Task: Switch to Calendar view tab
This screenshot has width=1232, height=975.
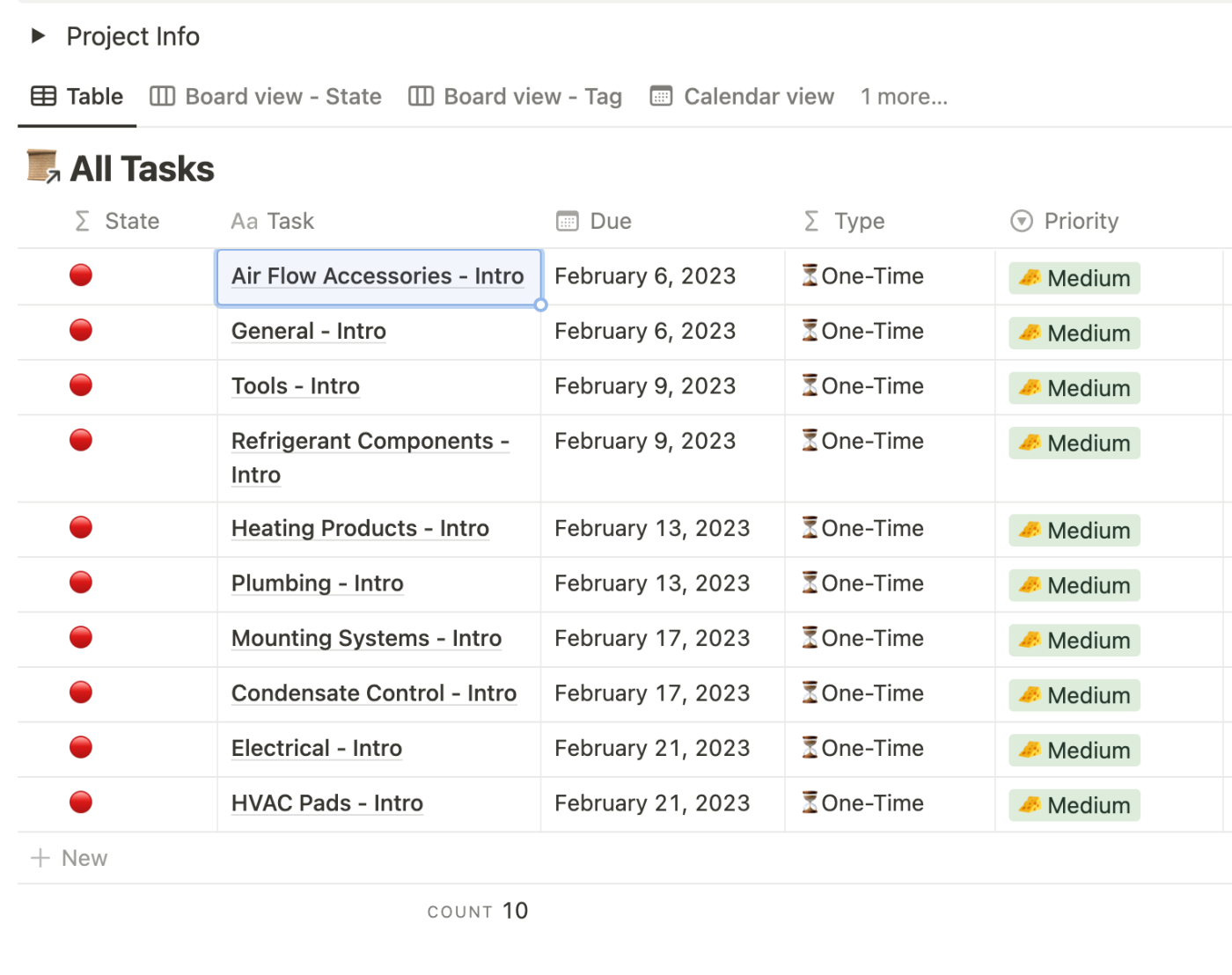Action: (x=742, y=97)
